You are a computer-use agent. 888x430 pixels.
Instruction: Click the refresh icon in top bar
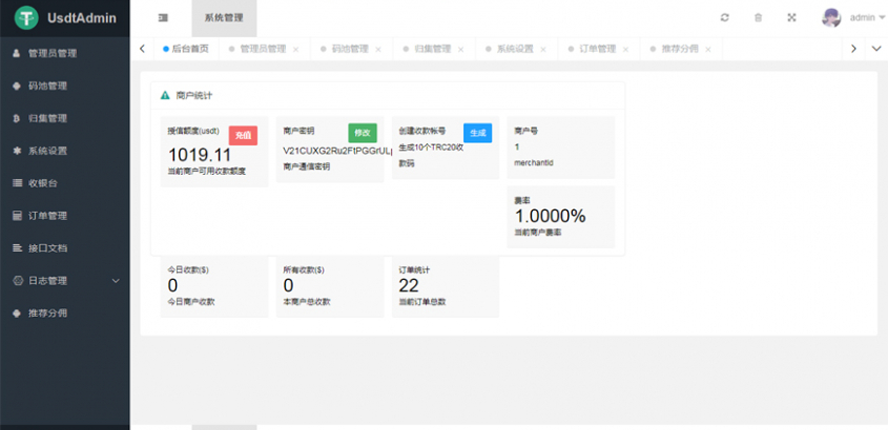(724, 18)
